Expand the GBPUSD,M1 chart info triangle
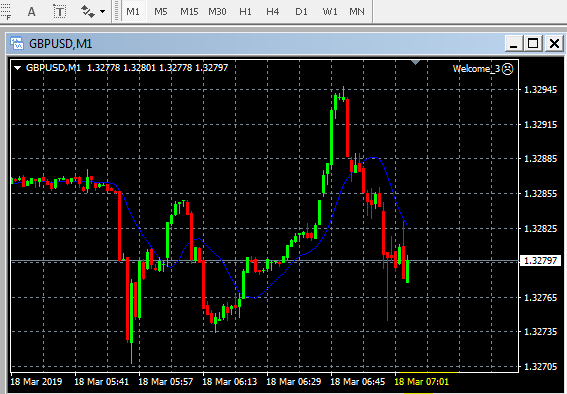567x394 pixels. click(x=17, y=68)
